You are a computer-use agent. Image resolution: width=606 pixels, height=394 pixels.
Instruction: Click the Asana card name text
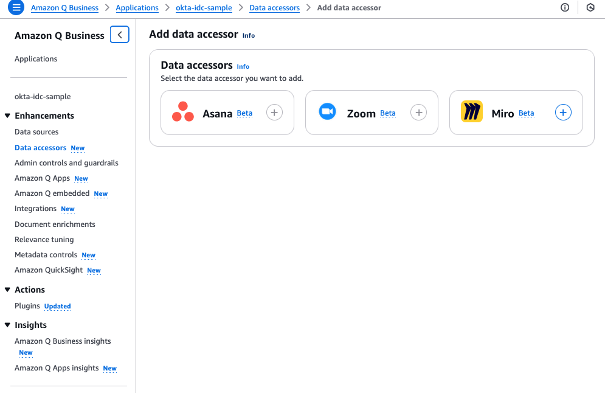pos(217,114)
